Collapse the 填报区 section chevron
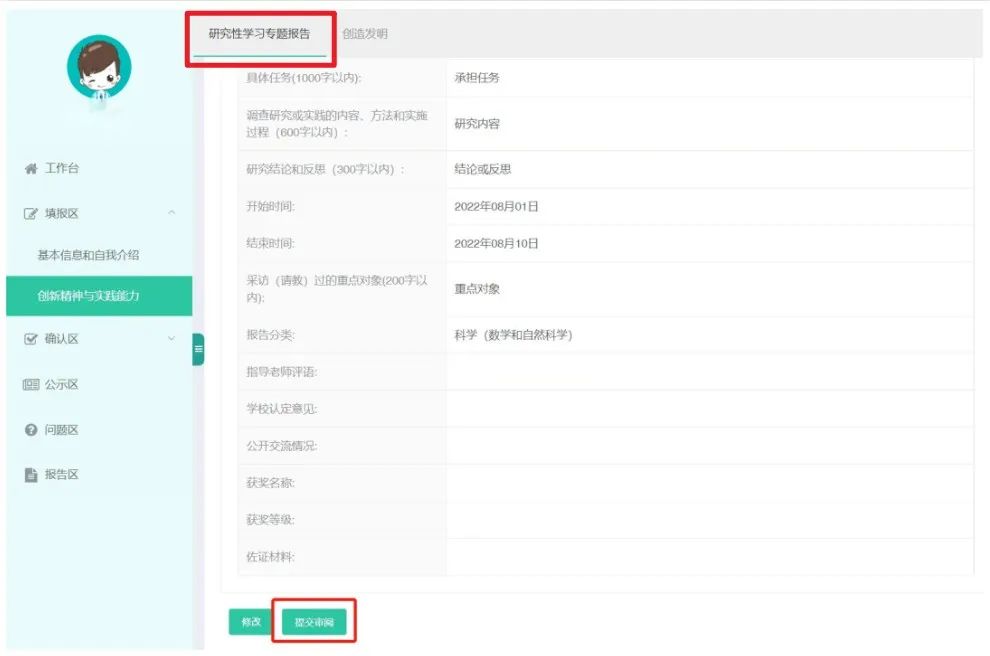The height and width of the screenshot is (656, 990). click(172, 213)
